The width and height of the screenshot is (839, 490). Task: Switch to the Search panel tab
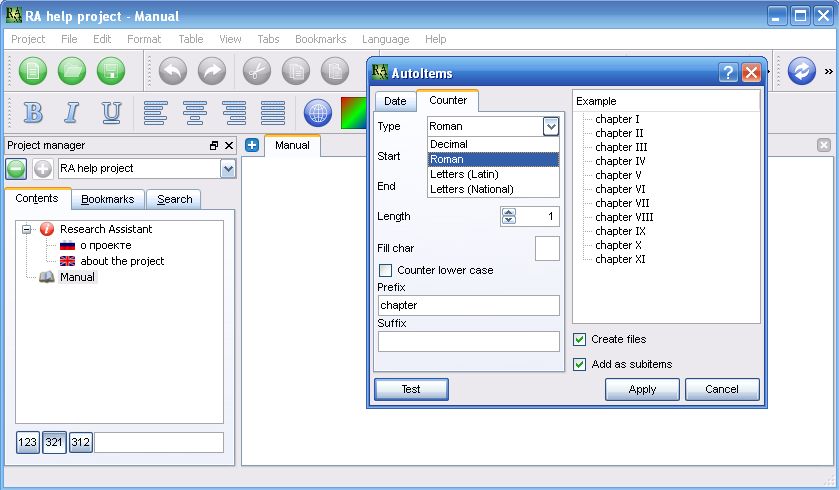click(174, 200)
